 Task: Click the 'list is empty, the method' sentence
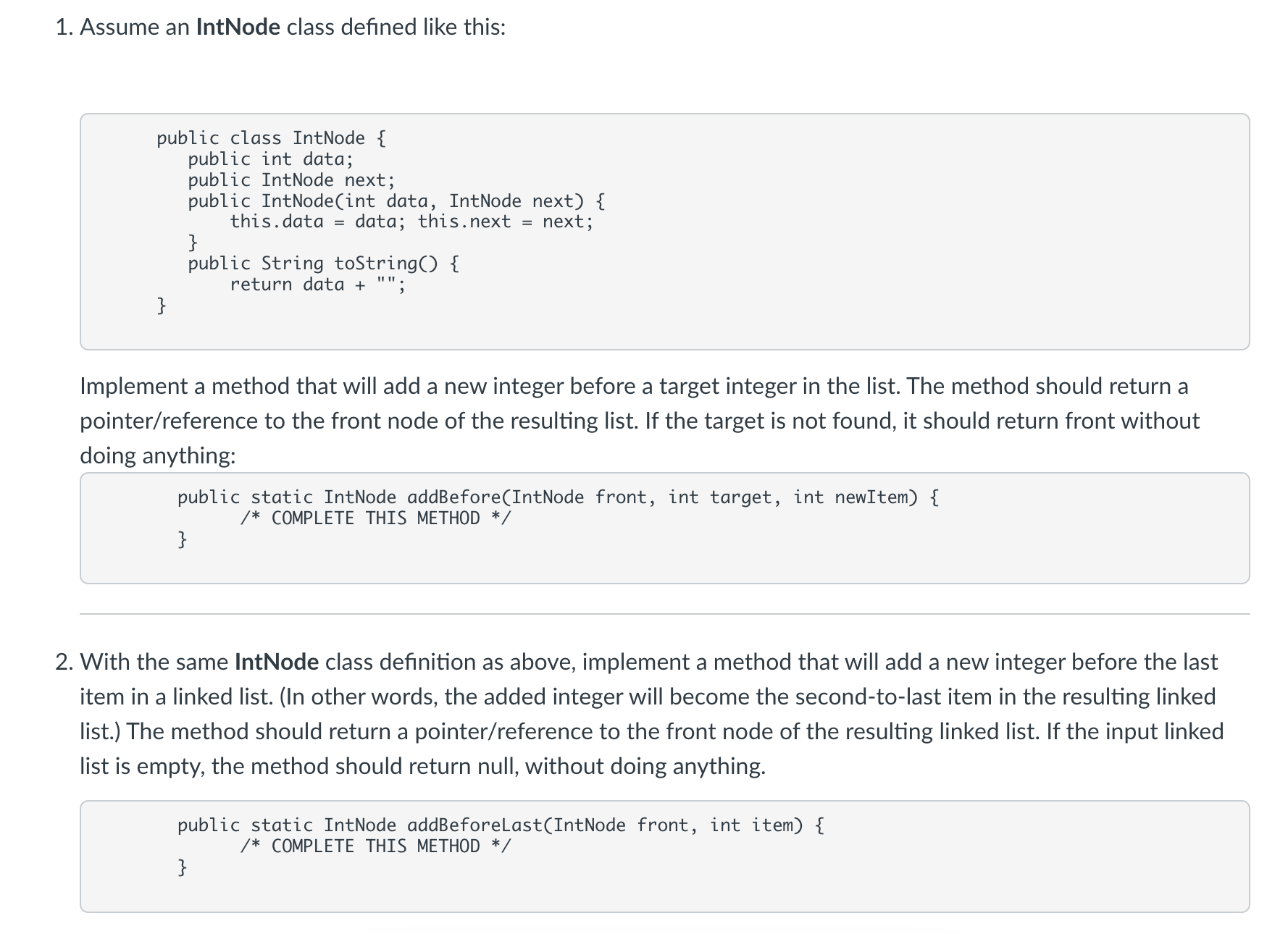[422, 766]
